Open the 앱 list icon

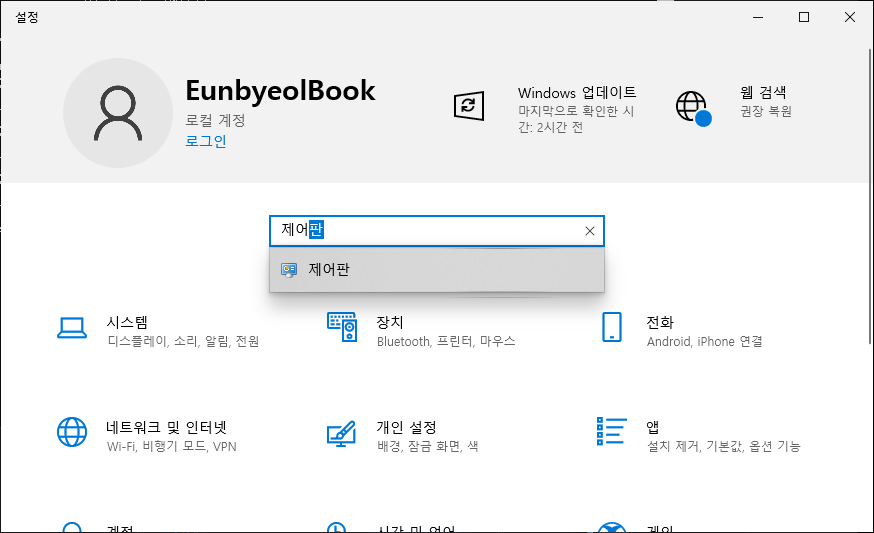click(611, 431)
